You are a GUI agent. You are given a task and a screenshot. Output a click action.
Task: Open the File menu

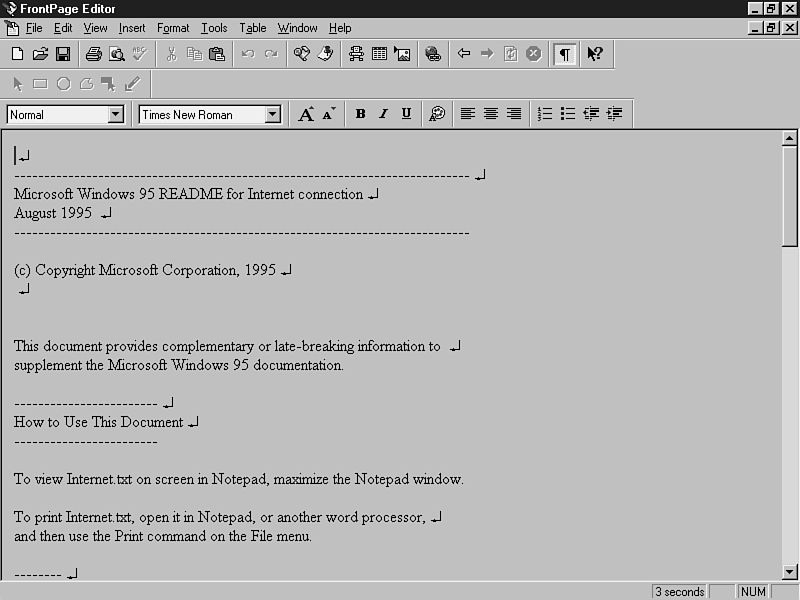click(34, 28)
